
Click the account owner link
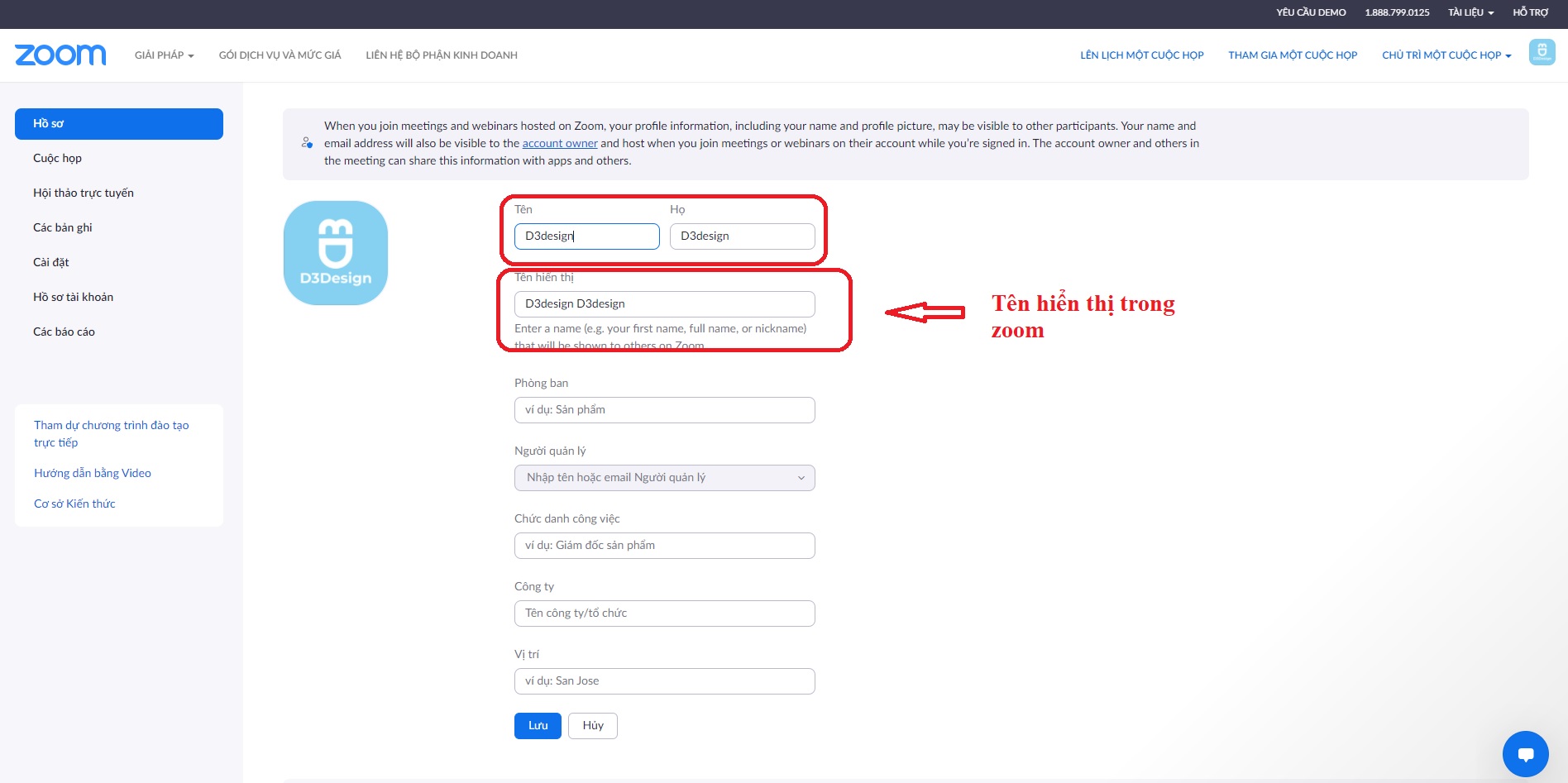point(560,143)
